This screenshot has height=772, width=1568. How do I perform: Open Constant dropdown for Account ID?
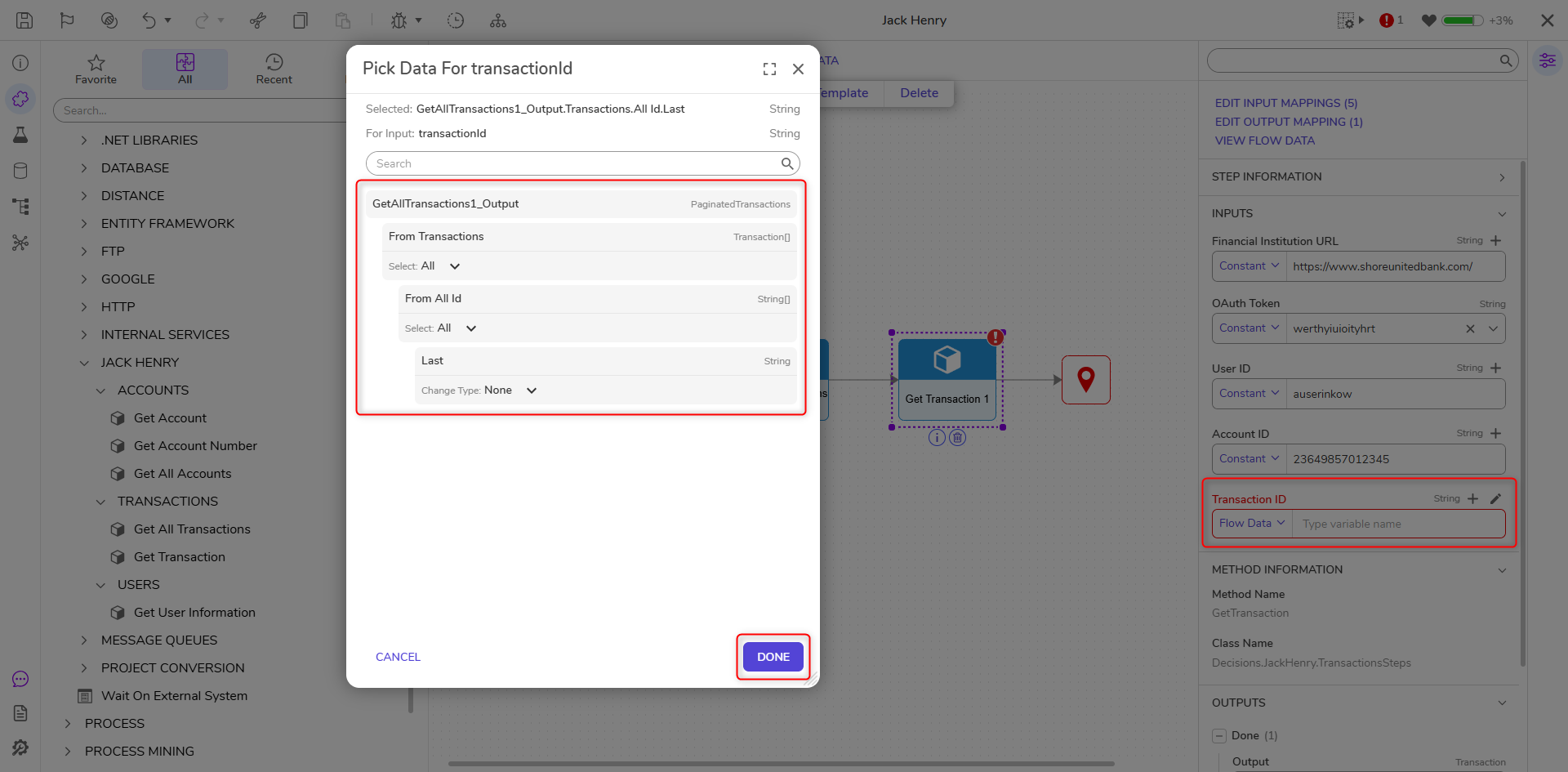tap(1249, 459)
